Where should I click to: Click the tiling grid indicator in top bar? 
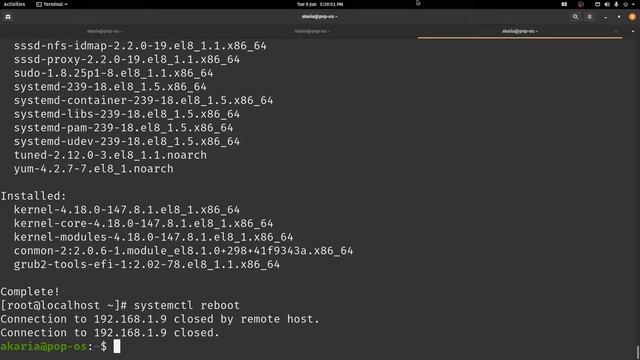(564, 4)
